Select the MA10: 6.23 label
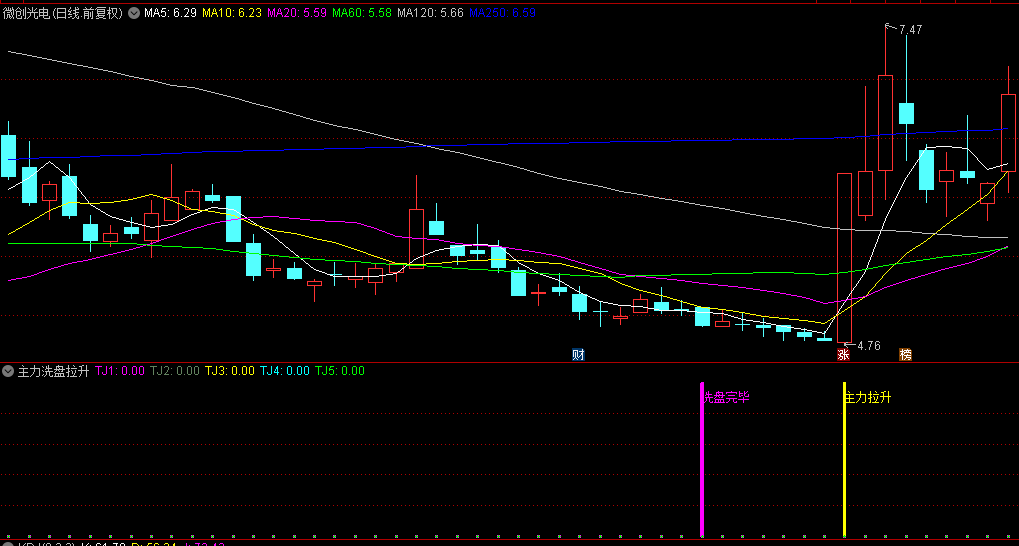 tap(231, 12)
